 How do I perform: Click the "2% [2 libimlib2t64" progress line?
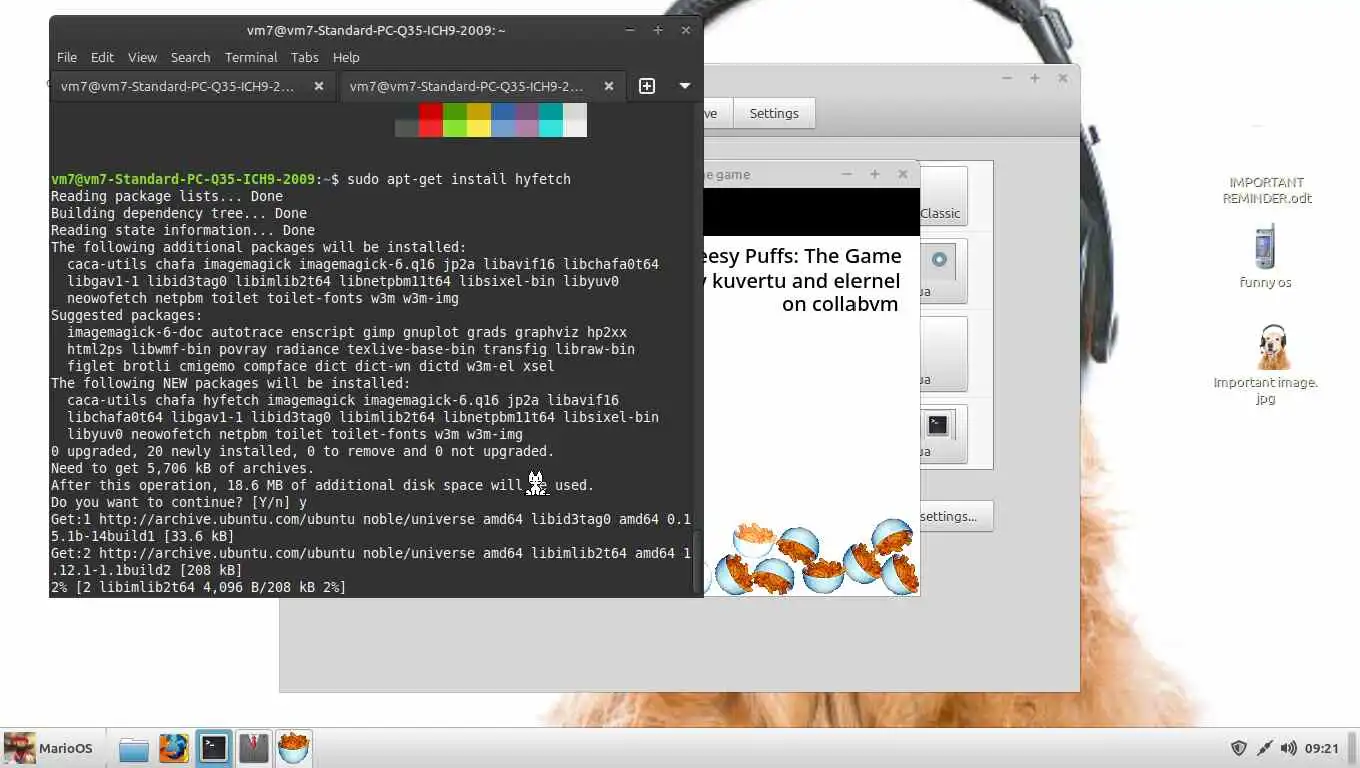pos(199,587)
